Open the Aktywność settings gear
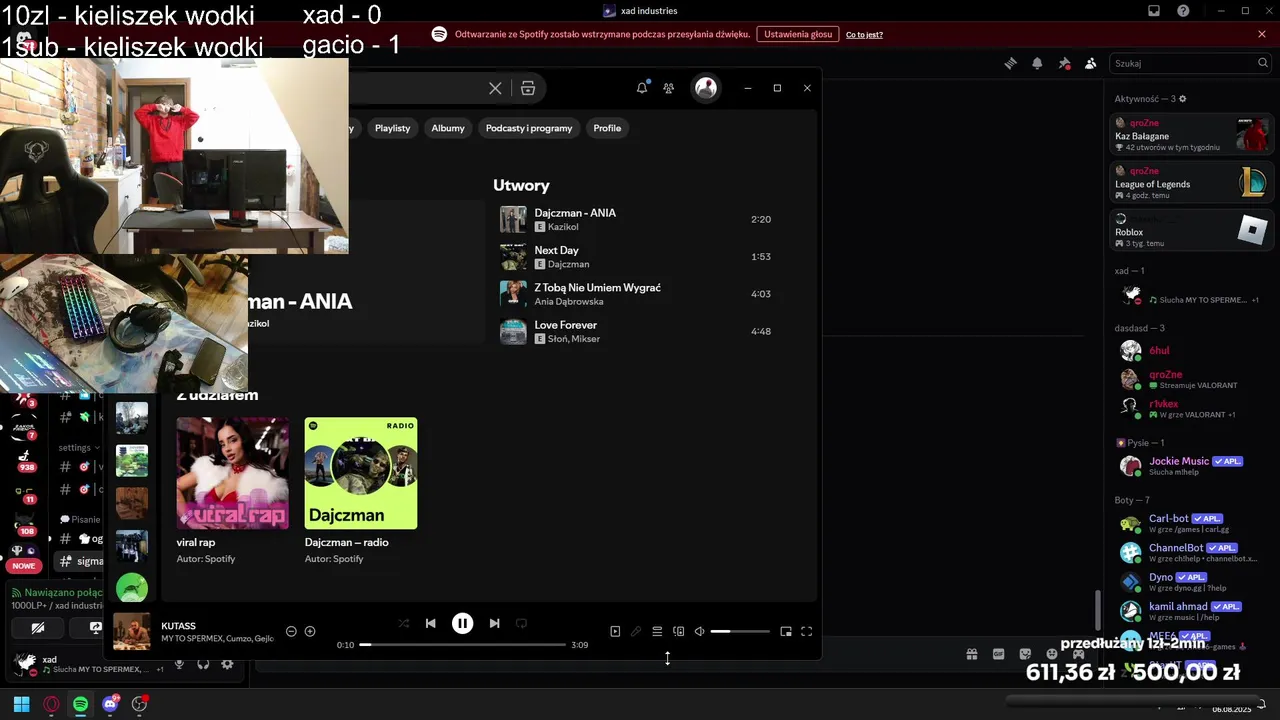Viewport: 1280px width, 720px height. coord(1183,99)
